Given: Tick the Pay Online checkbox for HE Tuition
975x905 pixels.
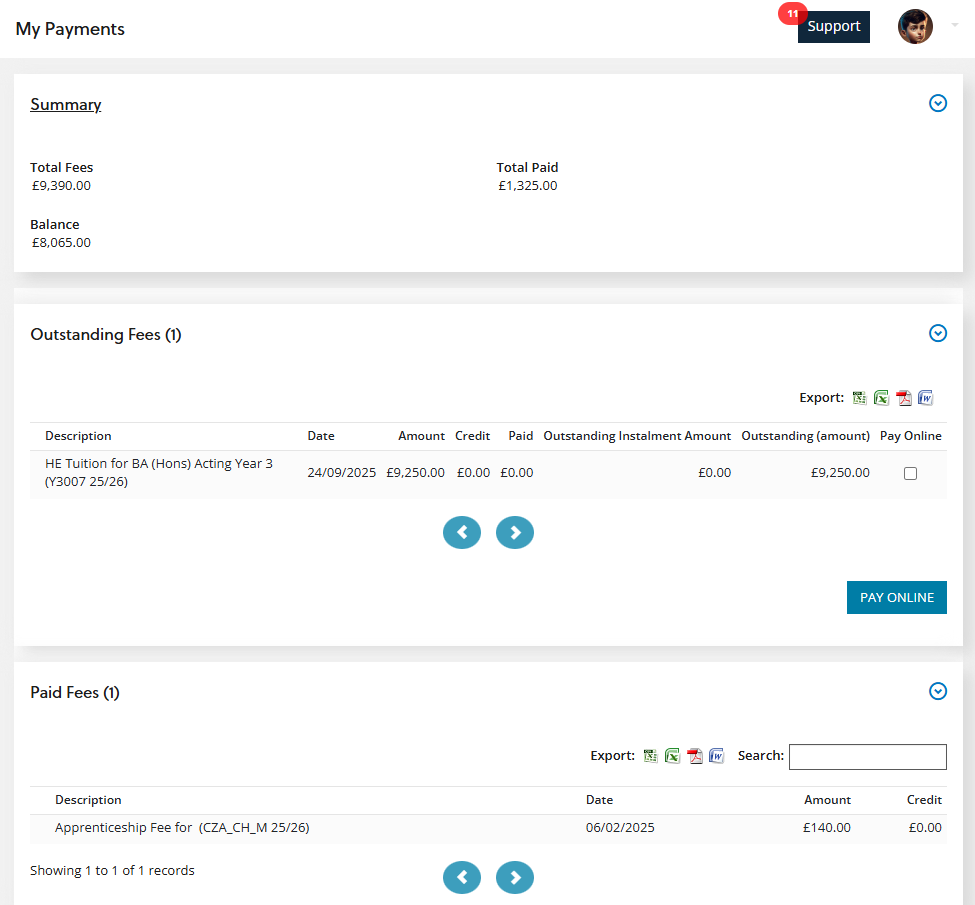Looking at the screenshot, I should tap(910, 473).
